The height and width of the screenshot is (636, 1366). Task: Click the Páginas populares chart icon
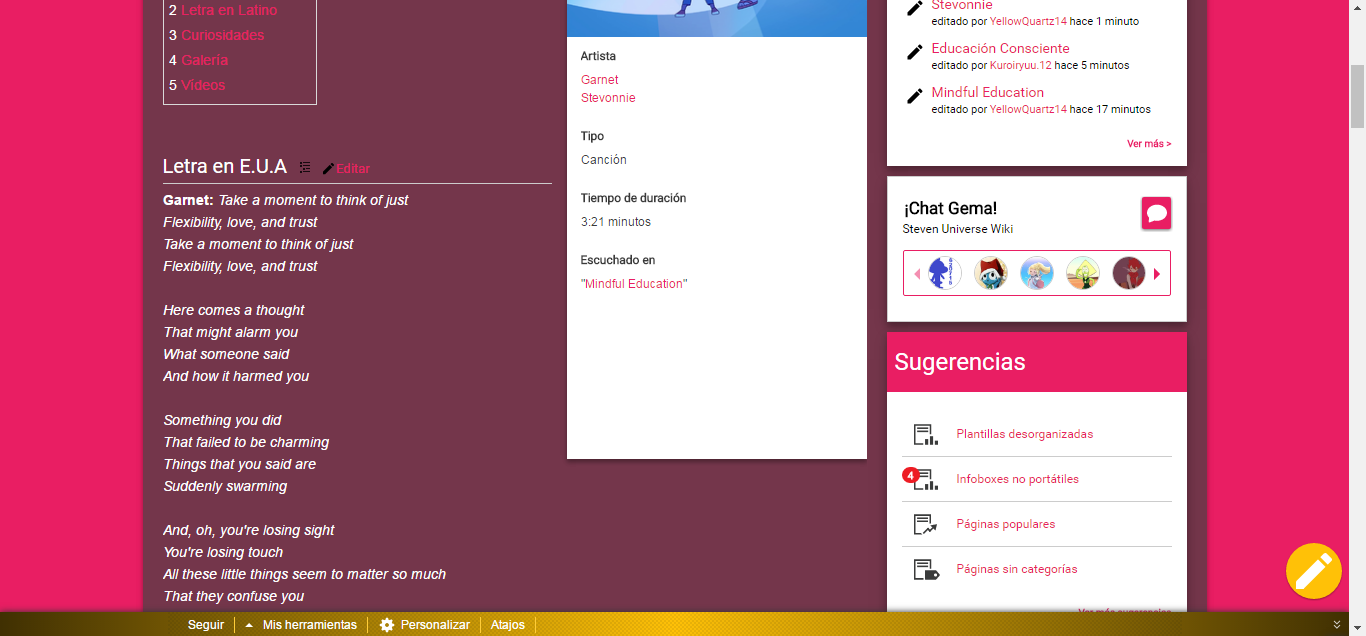pos(925,524)
